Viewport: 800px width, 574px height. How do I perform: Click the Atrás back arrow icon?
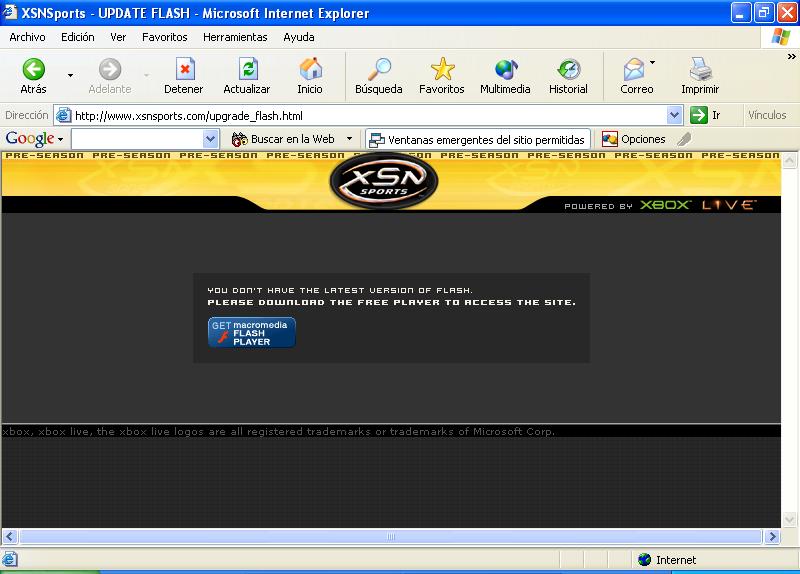(33, 69)
